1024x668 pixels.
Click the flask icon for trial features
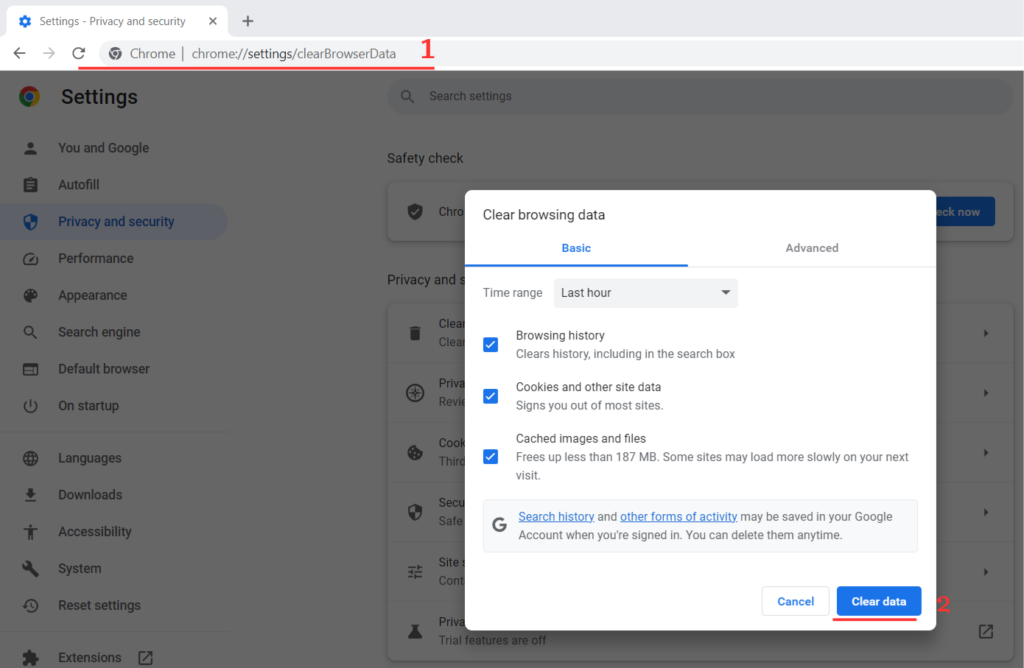(x=415, y=631)
